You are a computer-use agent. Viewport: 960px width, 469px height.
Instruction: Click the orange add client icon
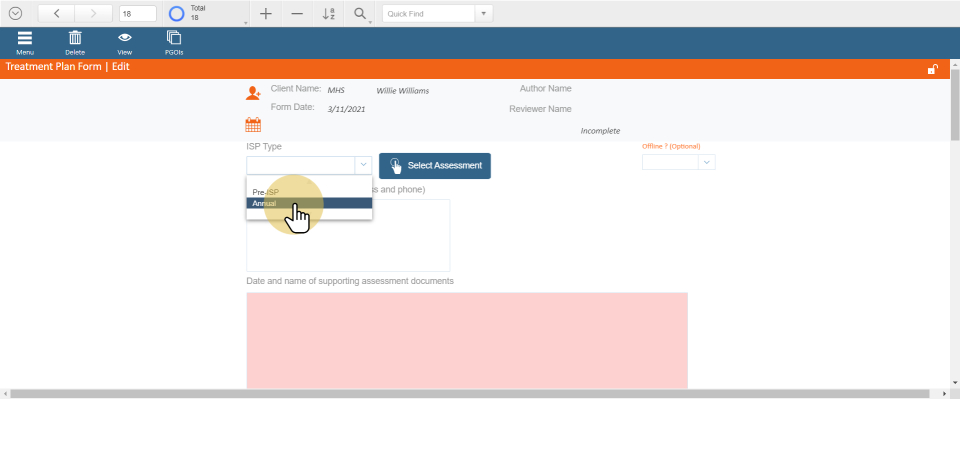pos(253,93)
